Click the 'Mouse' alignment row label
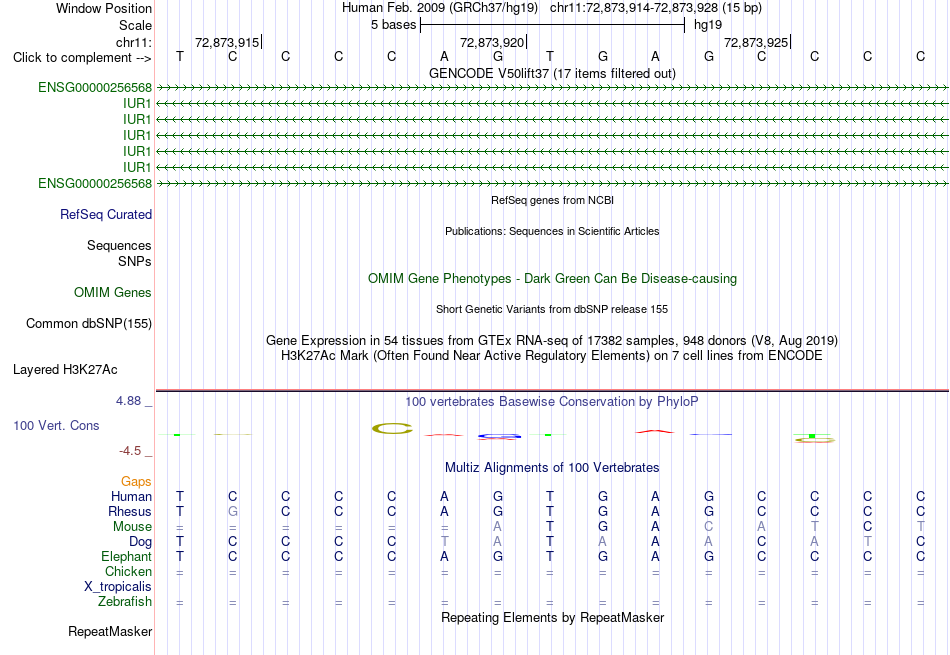The height and width of the screenshot is (655, 950). pyautogui.click(x=132, y=527)
